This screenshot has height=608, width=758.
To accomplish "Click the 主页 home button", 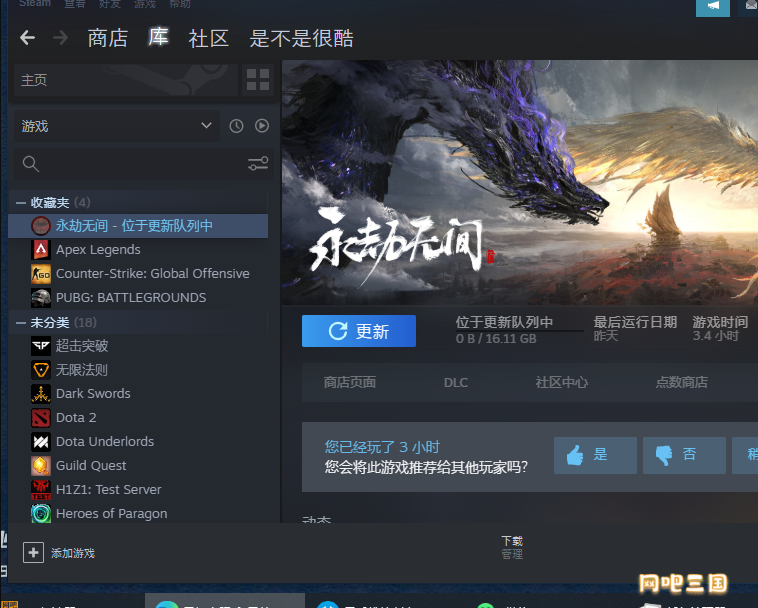I will coord(126,79).
